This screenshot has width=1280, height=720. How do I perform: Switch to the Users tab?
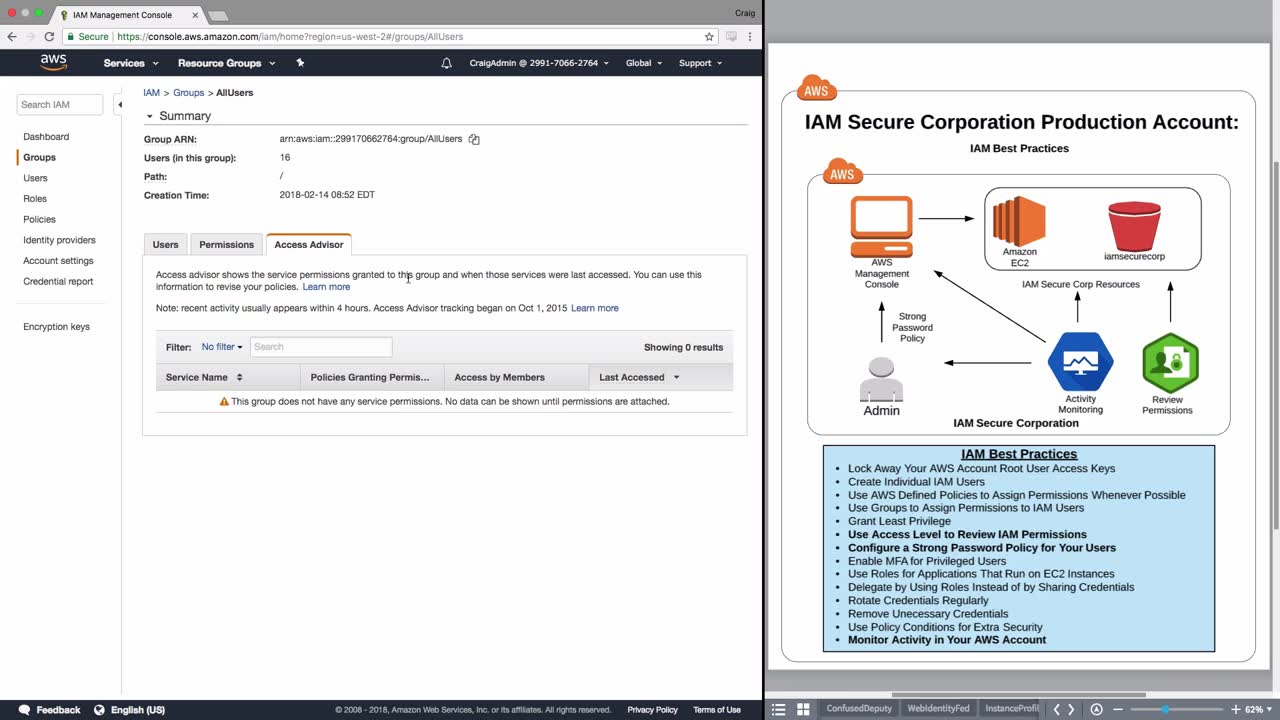click(x=165, y=245)
